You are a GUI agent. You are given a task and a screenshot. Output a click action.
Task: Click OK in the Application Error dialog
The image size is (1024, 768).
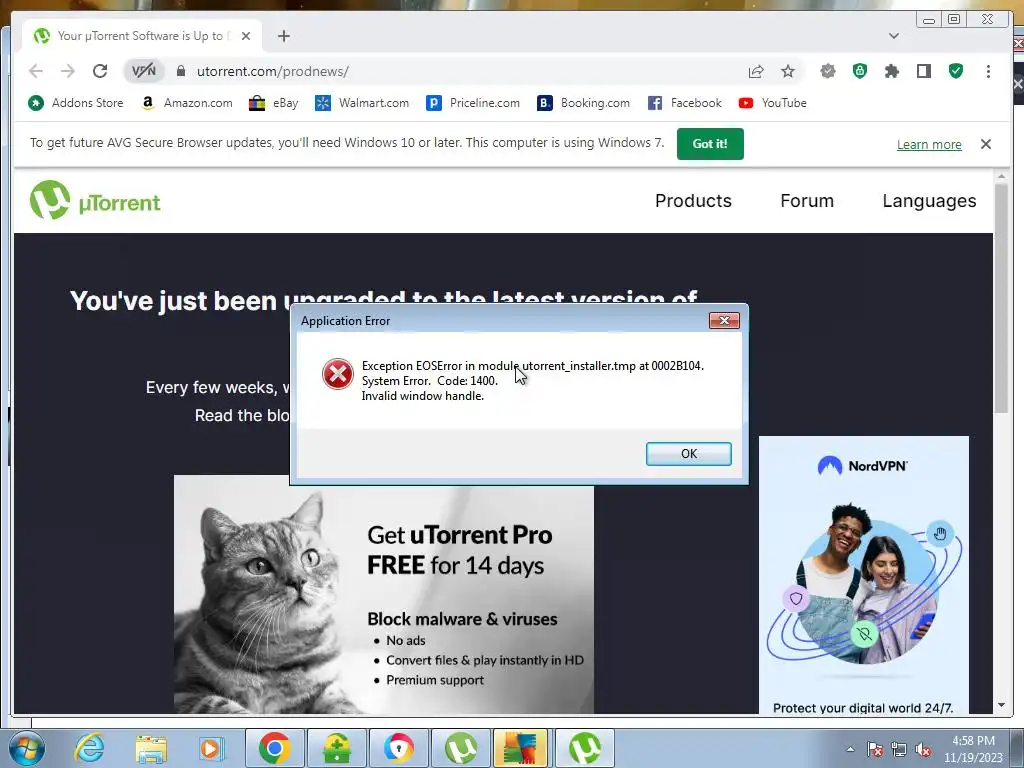pos(688,454)
